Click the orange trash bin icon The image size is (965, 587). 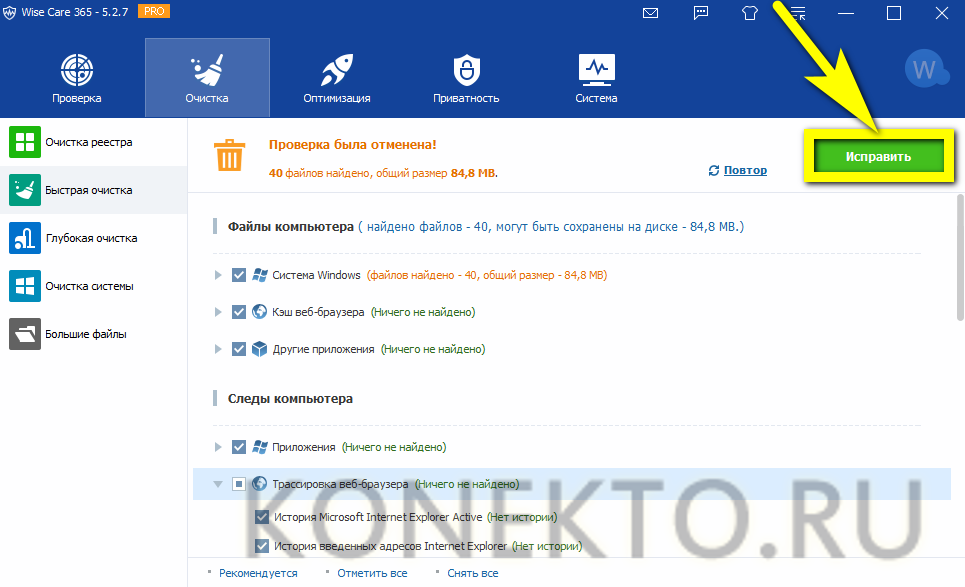click(230, 155)
